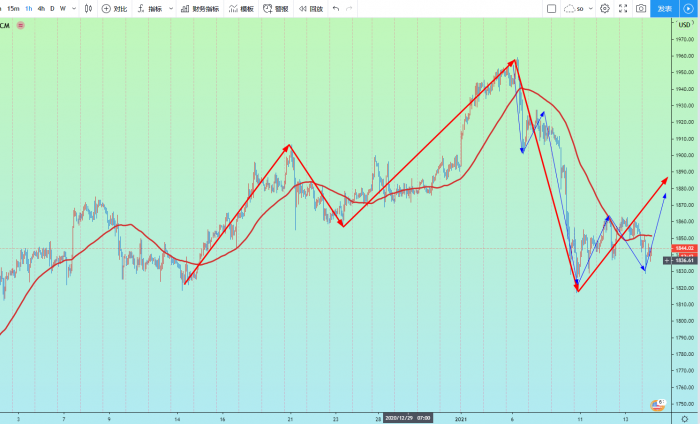700x424 pixels.
Task: Select the 15m timeframe
Action: pos(13,8)
